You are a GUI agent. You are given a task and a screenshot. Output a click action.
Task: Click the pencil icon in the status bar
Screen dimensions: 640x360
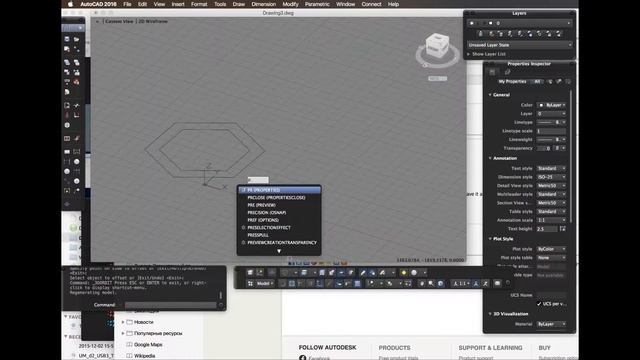pos(362,273)
